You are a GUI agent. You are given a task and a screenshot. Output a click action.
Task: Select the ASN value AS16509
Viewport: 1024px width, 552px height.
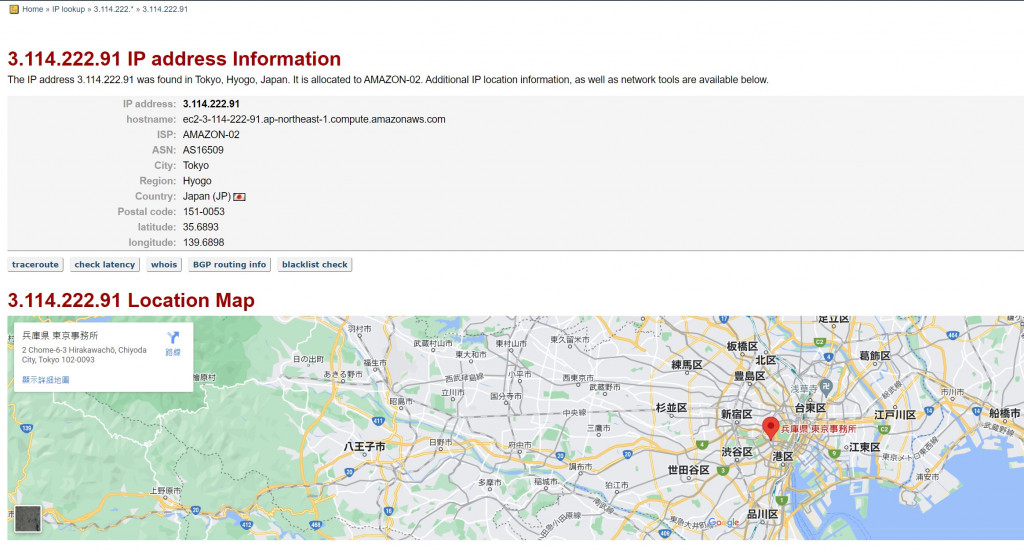pos(203,150)
